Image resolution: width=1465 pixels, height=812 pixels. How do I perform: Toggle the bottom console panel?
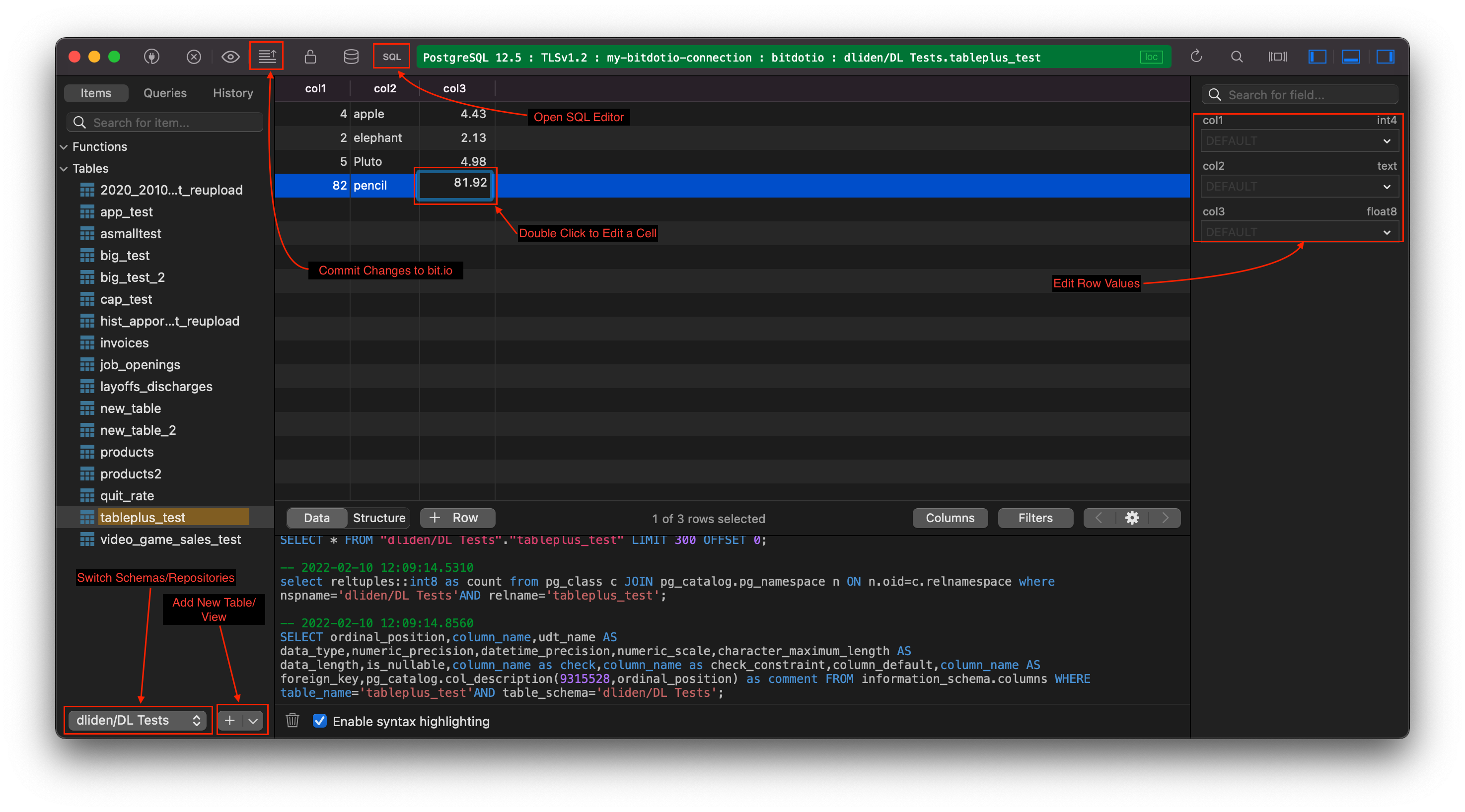pyautogui.click(x=1351, y=56)
